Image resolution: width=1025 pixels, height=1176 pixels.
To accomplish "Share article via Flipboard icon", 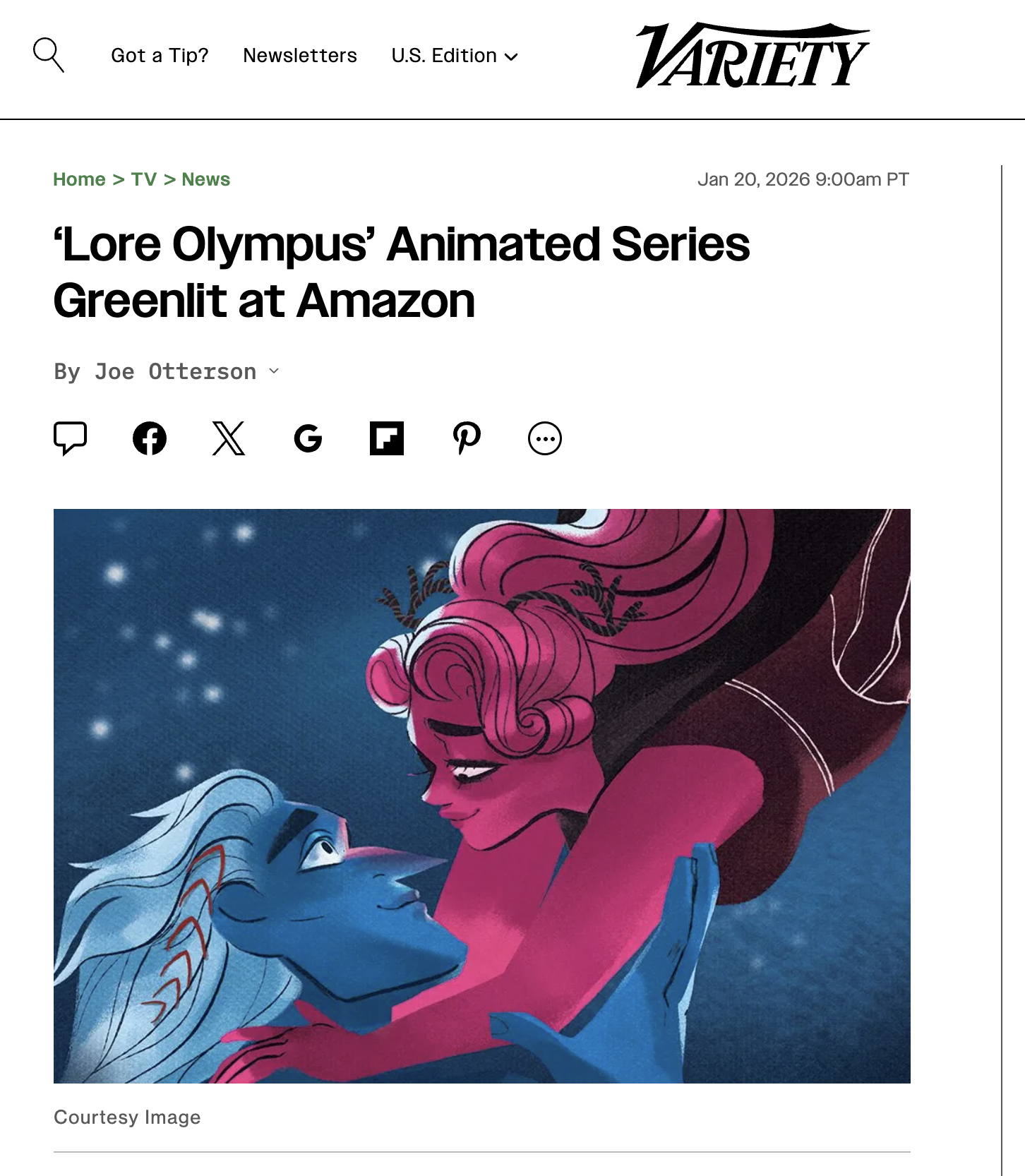I will (x=387, y=438).
